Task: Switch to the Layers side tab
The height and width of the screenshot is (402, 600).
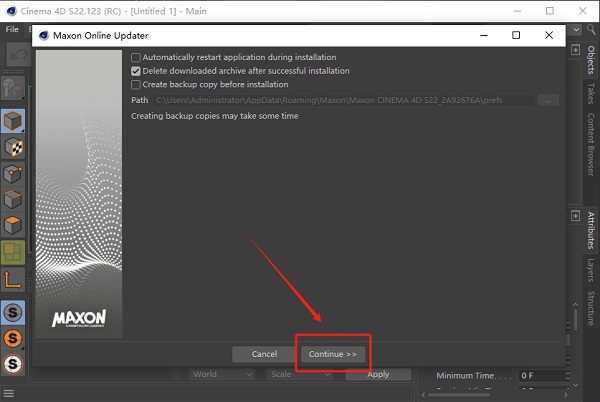Action: (591, 270)
